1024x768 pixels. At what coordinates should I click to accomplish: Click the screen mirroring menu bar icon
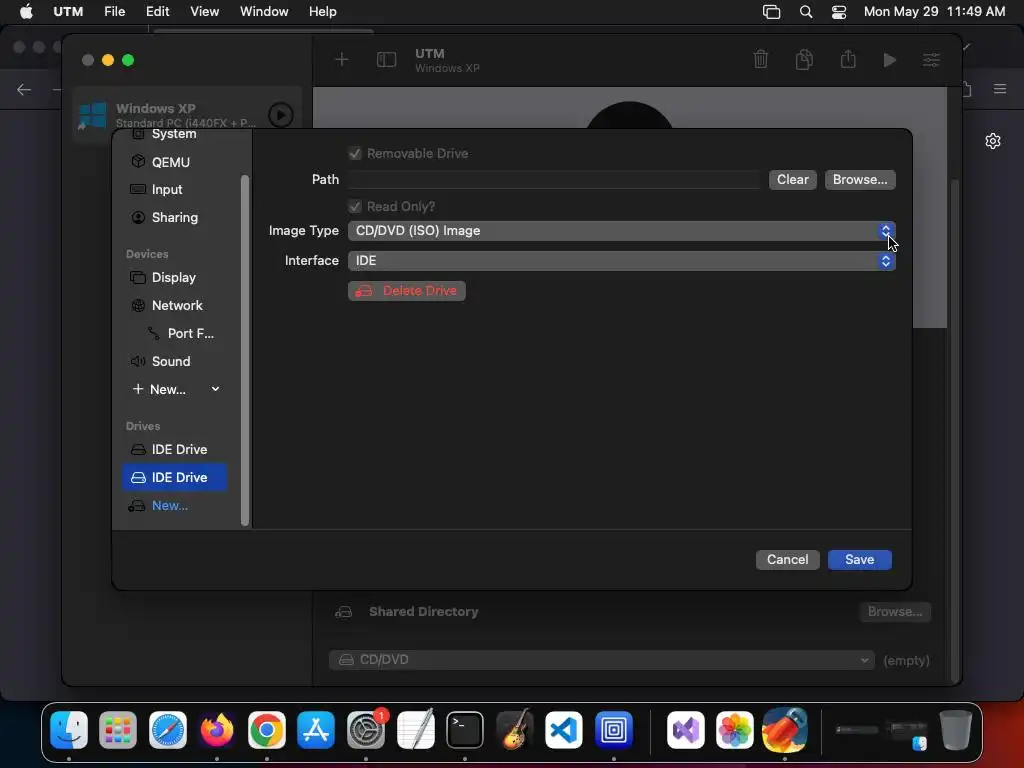pos(771,12)
